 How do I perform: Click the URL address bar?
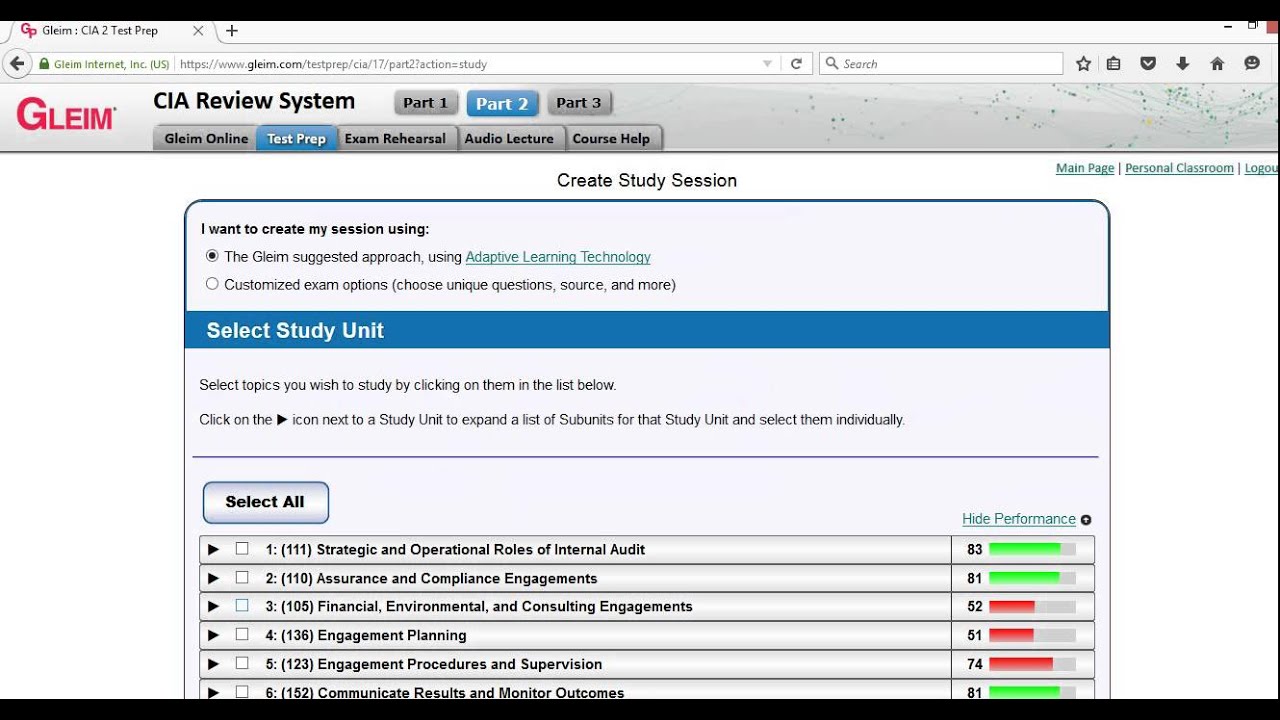tap(468, 64)
